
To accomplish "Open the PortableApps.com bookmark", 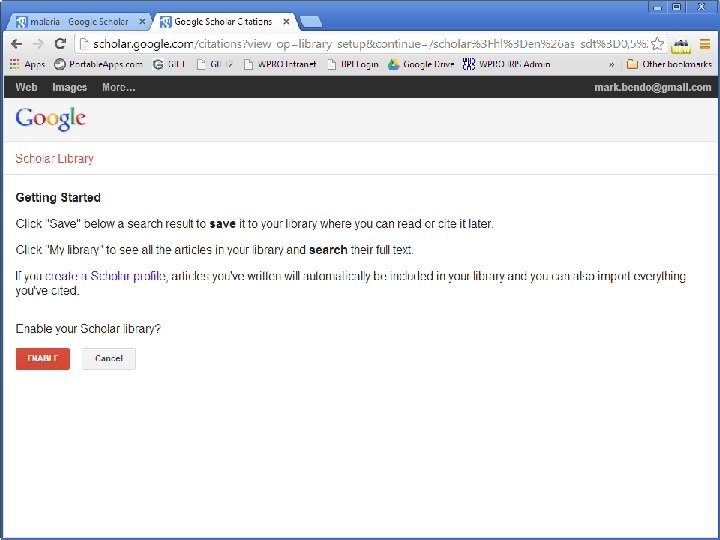I will coord(98,64).
